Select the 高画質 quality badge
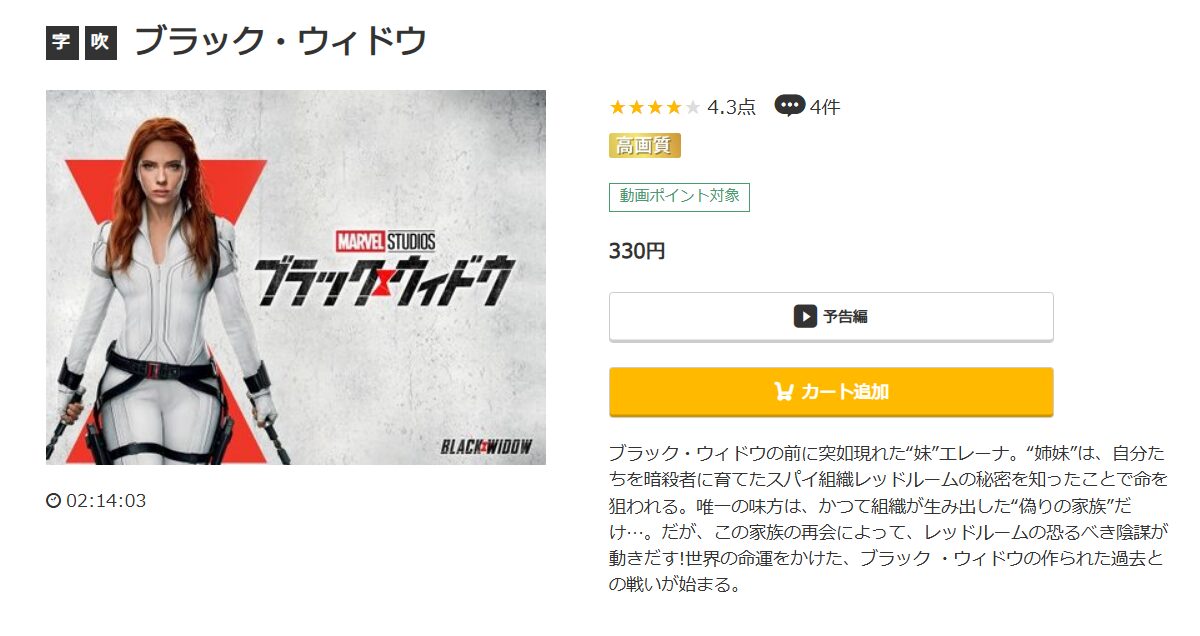The image size is (1200, 636). [645, 146]
